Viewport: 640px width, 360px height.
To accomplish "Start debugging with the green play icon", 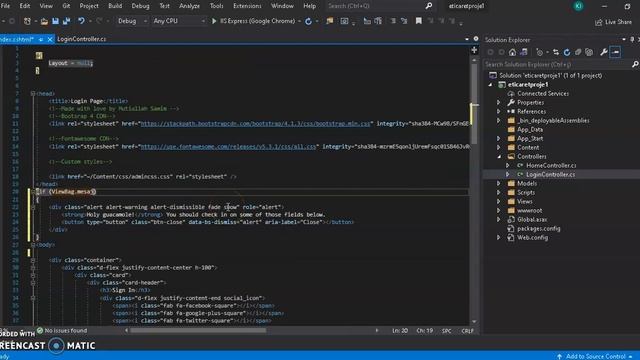I will click(x=214, y=21).
